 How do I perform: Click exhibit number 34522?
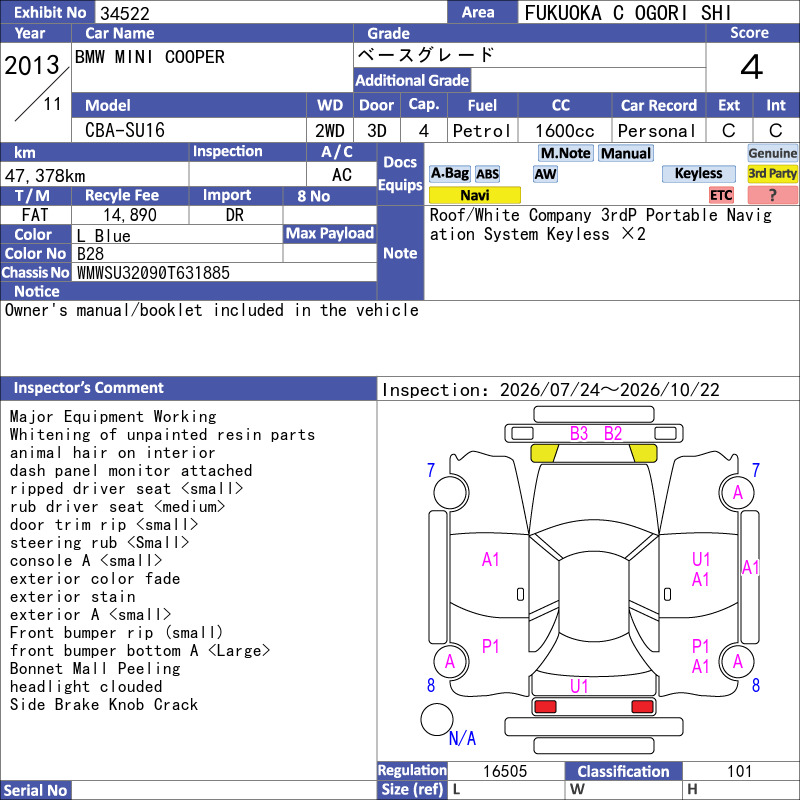click(125, 13)
